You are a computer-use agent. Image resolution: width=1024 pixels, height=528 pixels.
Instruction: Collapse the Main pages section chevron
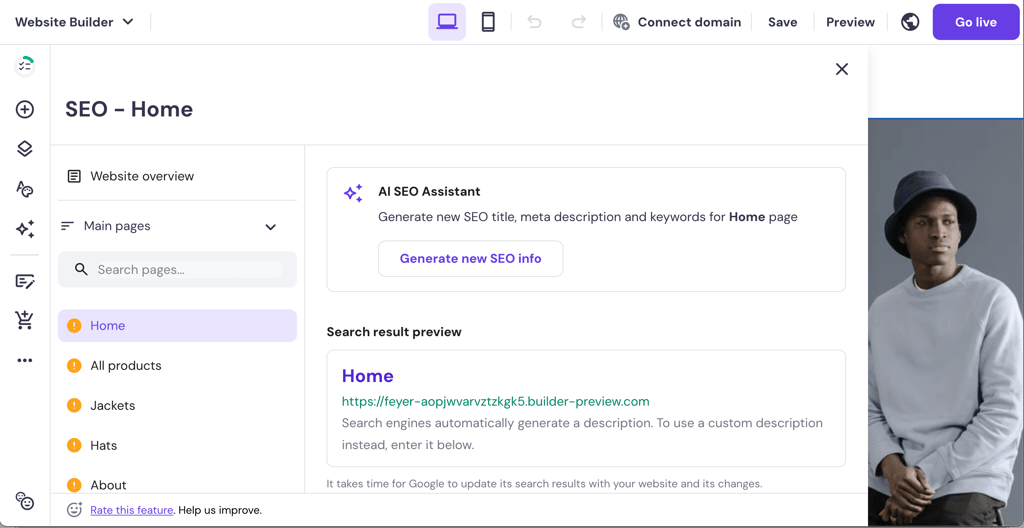270,227
